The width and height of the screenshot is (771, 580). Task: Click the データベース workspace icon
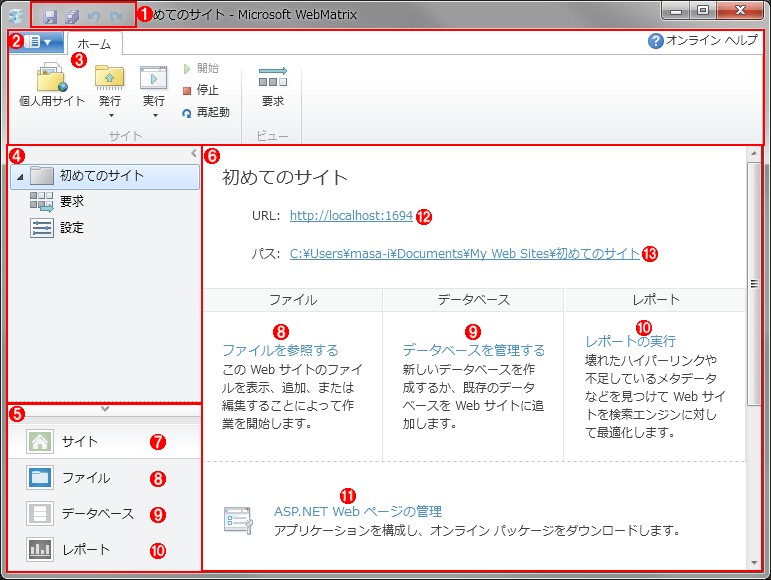pyautogui.click(x=40, y=514)
